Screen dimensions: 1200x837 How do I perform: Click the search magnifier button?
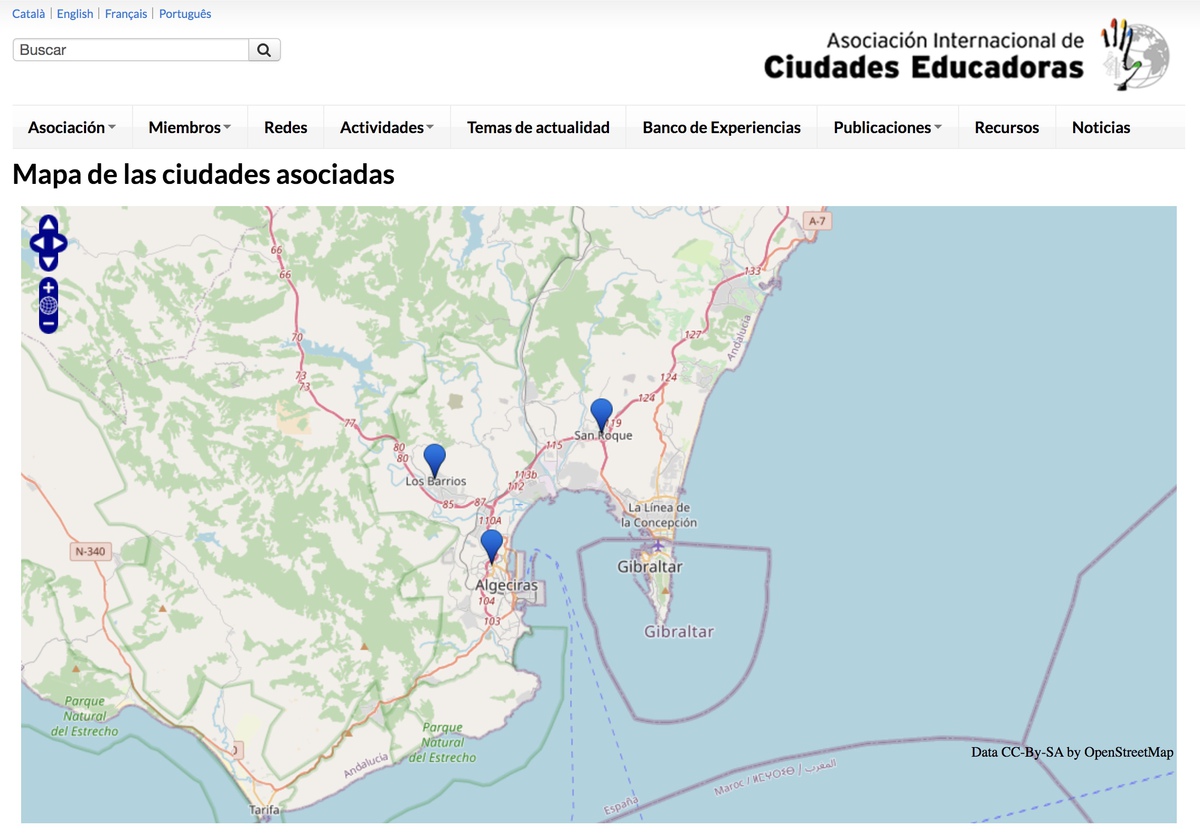(x=264, y=50)
